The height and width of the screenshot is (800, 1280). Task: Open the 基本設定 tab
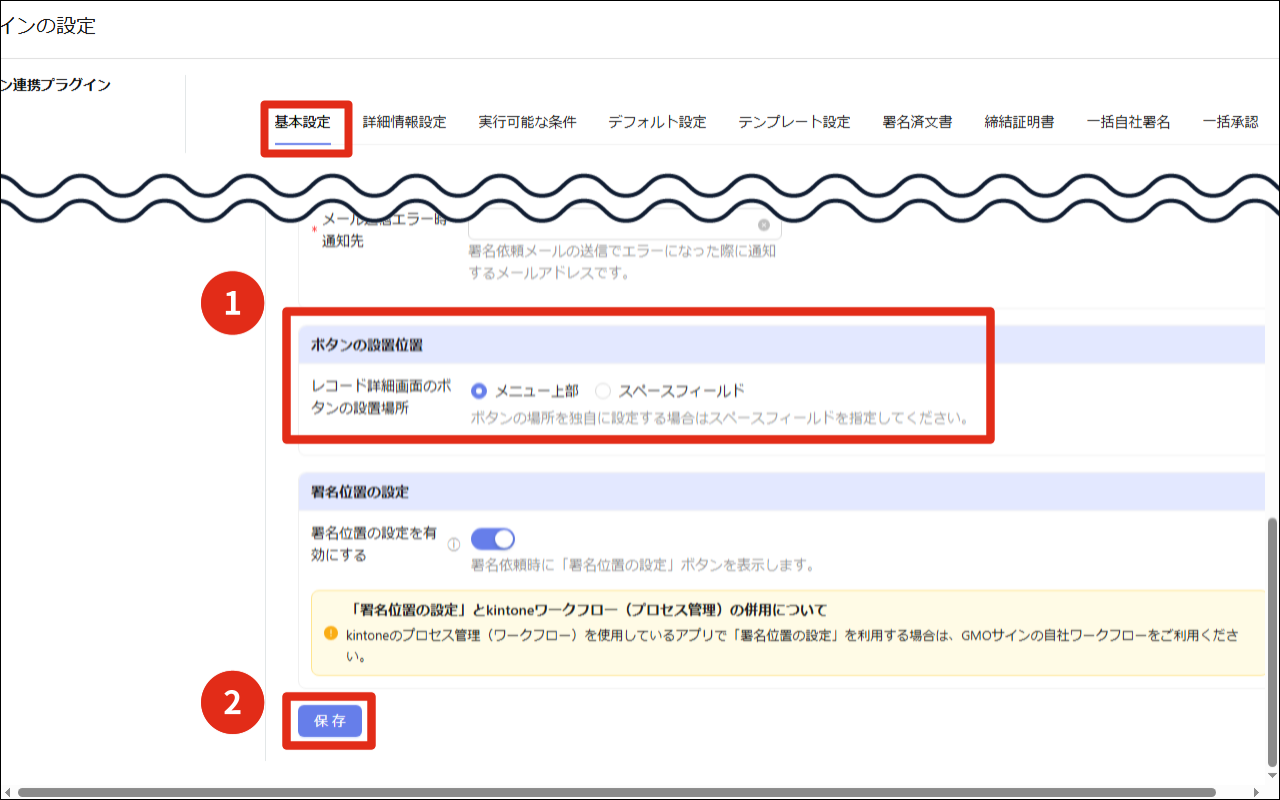pyautogui.click(x=303, y=122)
